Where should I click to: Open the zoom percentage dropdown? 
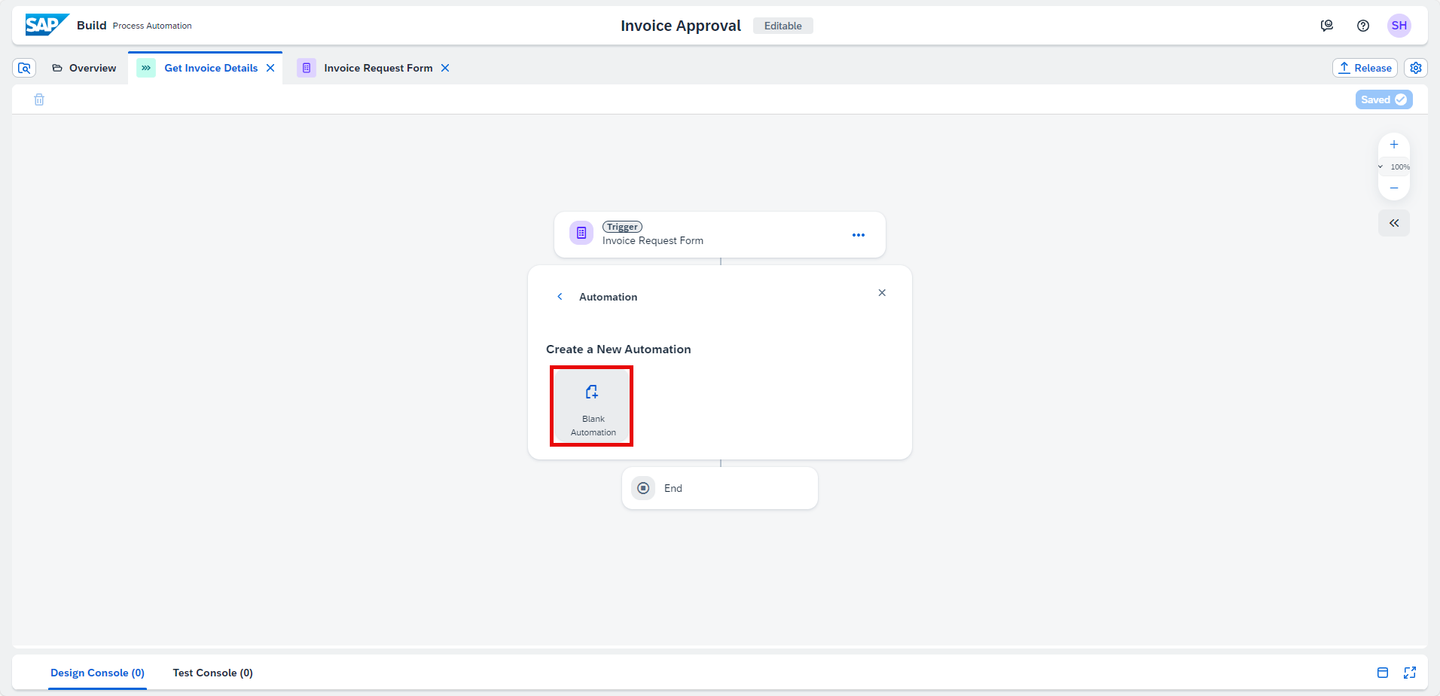pos(1394,167)
